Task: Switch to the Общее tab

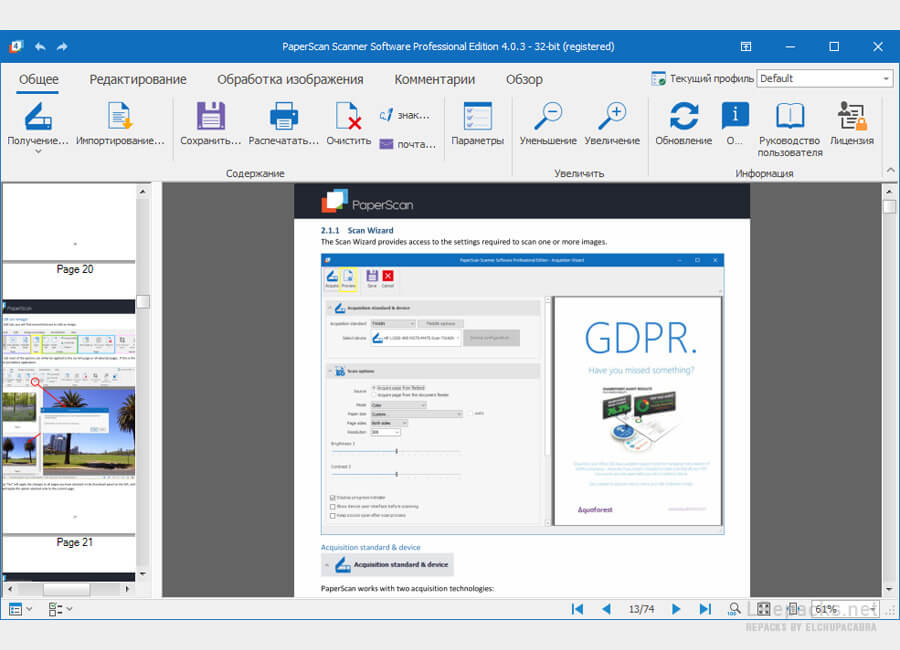Action: 38,79
